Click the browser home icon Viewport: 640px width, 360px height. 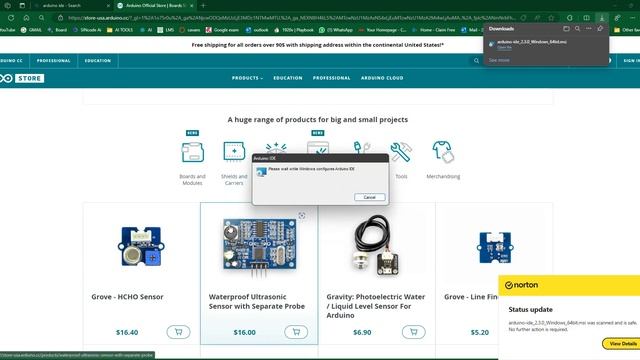(x=26, y=18)
